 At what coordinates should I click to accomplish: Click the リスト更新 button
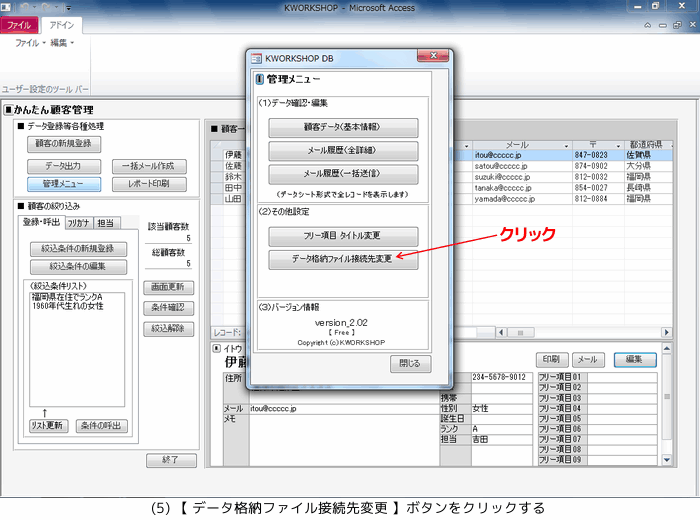(48, 426)
